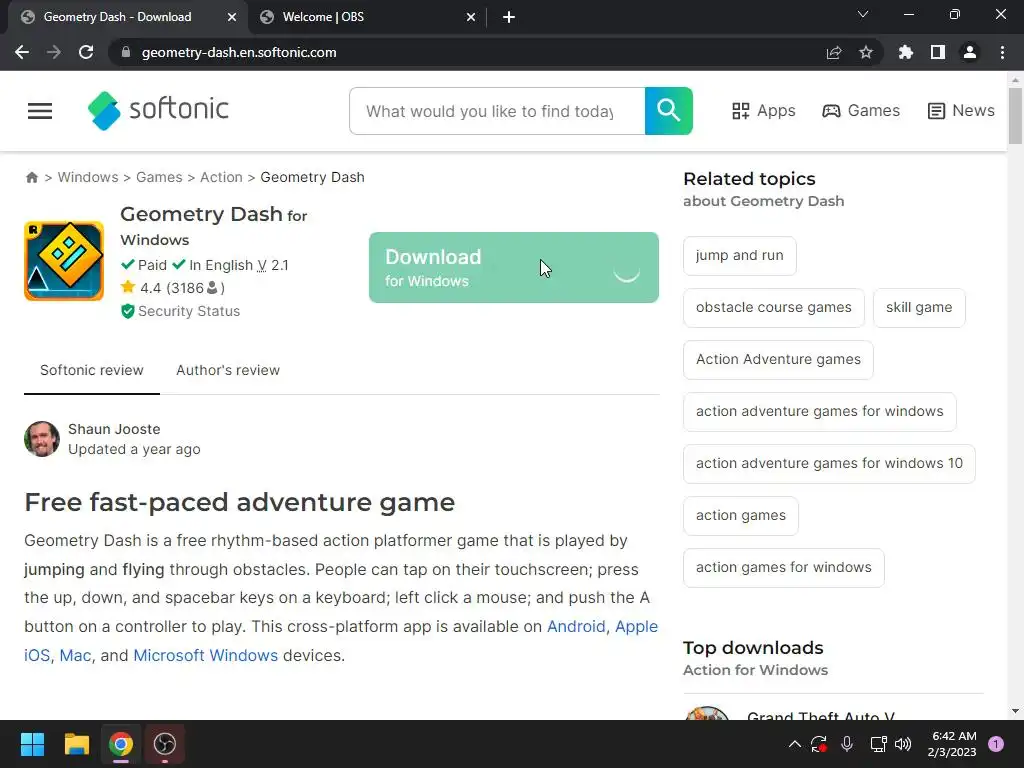
Task: Open the Action breadcrumb link
Action: [221, 178]
